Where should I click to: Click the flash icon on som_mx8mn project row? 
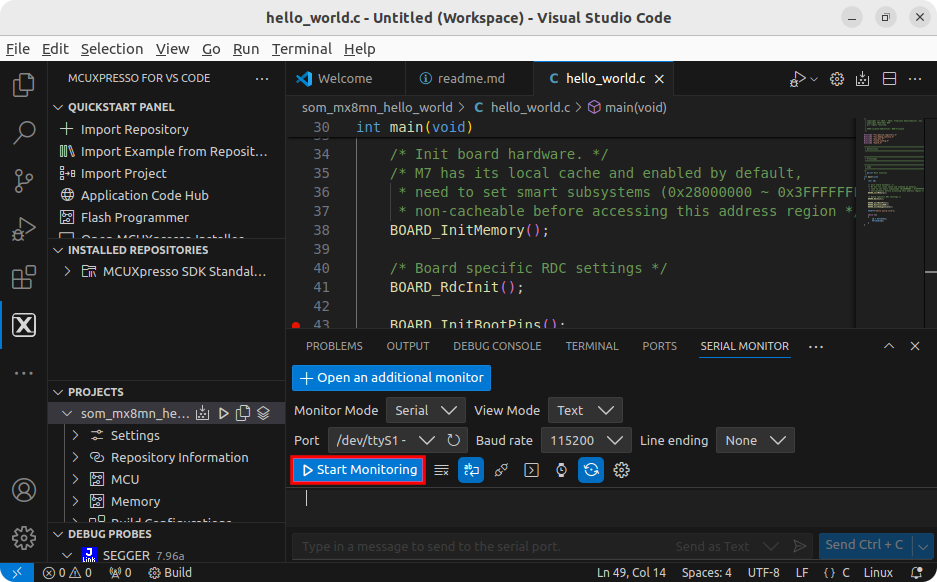click(203, 413)
